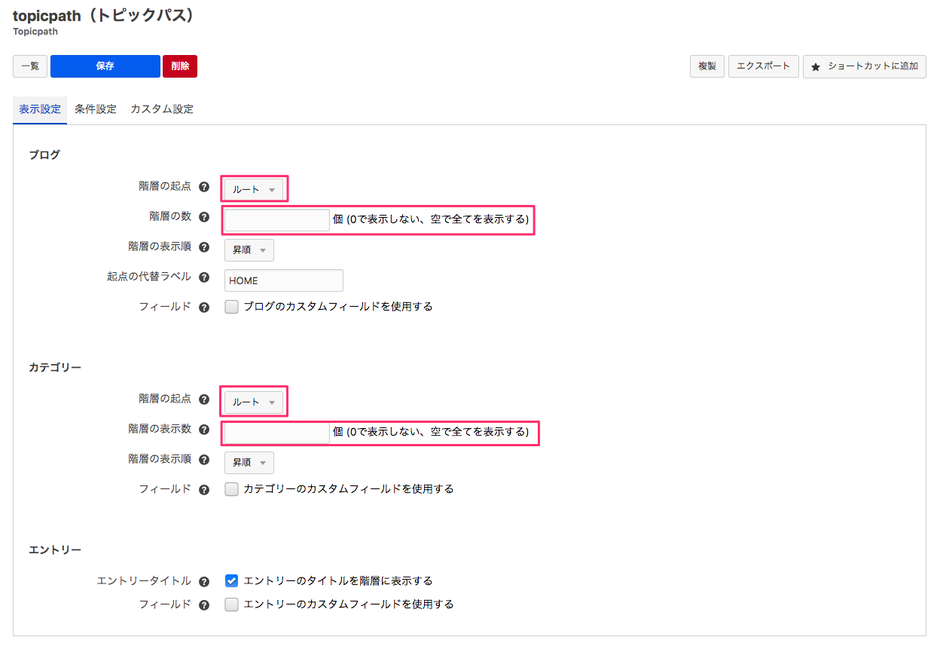Click the help icon beside 階層の数
The width and height of the screenshot is (940, 652).
[x=204, y=217]
